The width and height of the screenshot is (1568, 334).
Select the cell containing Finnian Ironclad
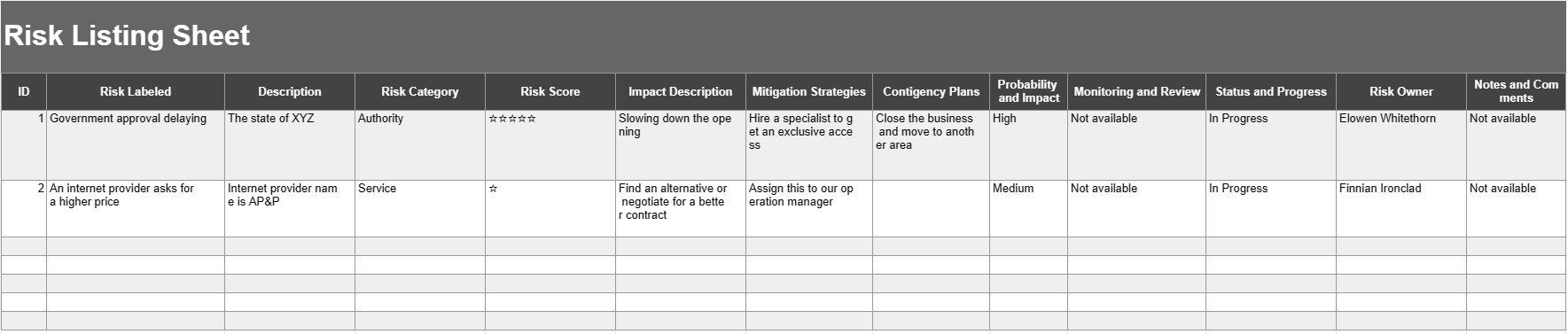(1401, 208)
